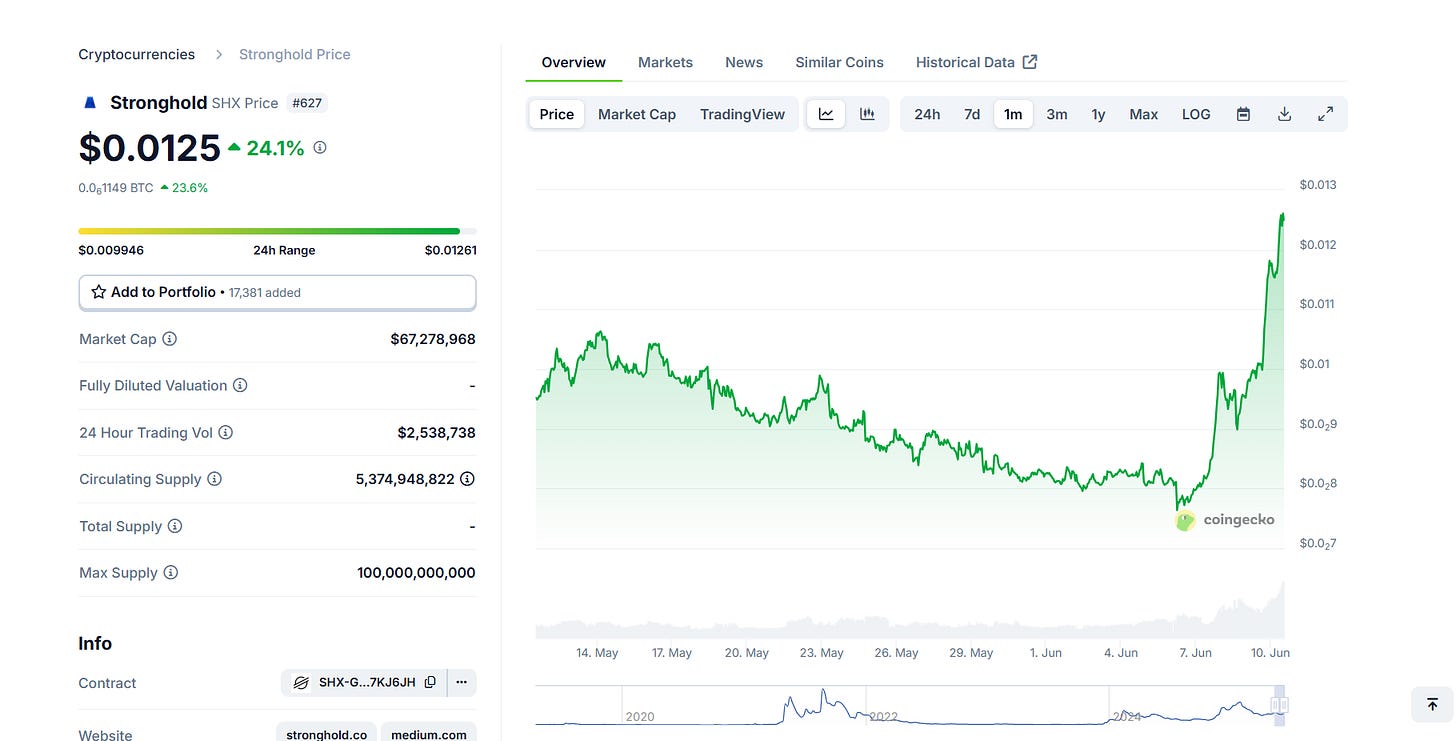Set chart range to Max

pyautogui.click(x=1144, y=114)
